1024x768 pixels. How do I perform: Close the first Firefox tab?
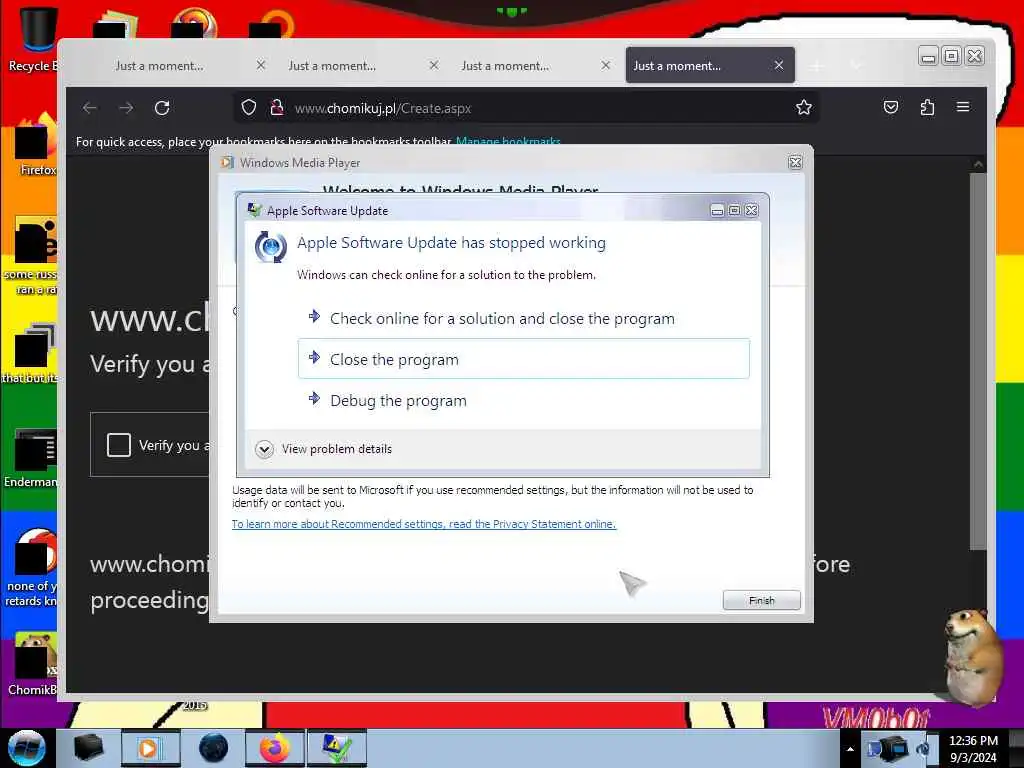click(x=261, y=65)
